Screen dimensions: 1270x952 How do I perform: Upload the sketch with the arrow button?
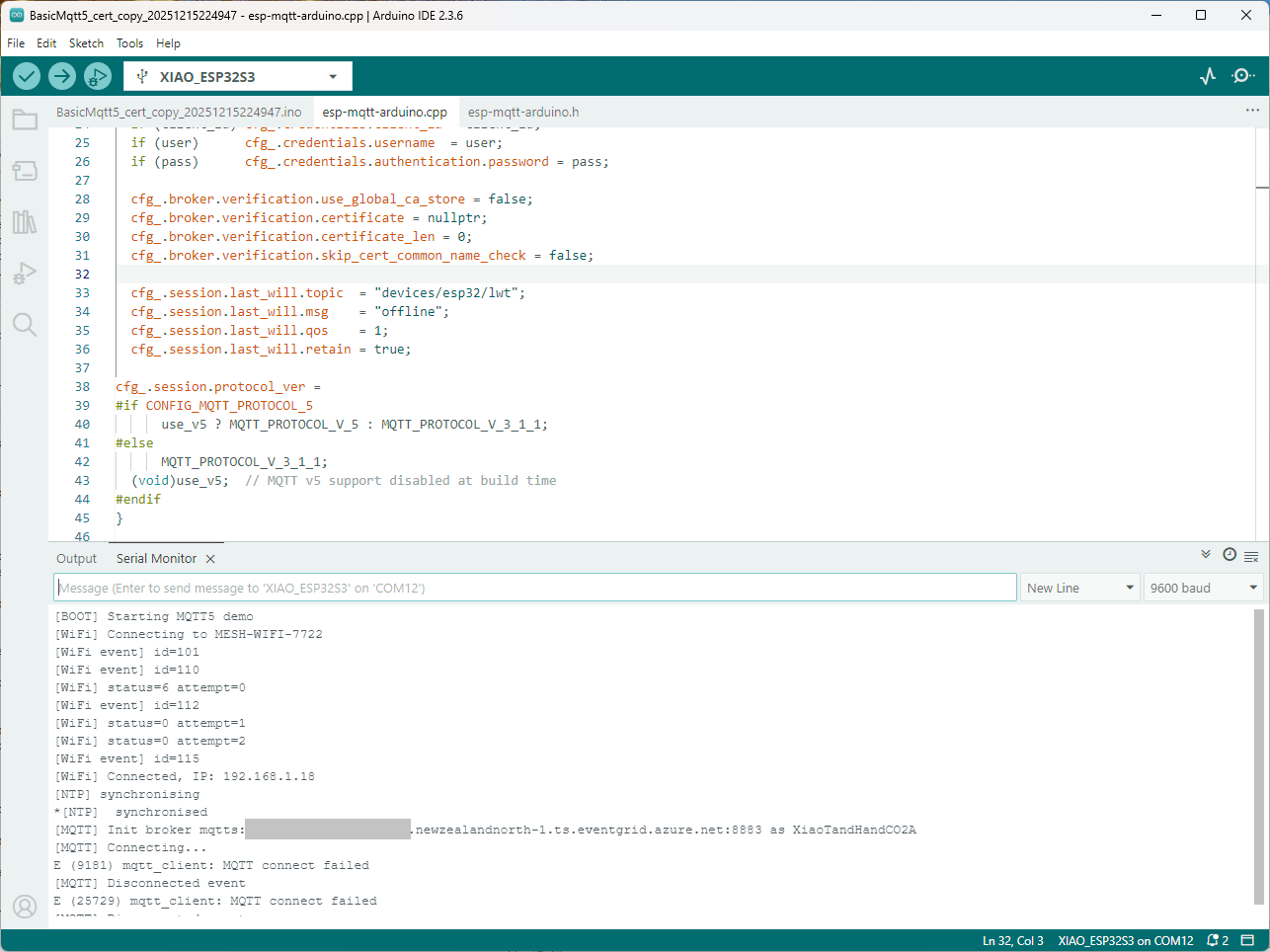(62, 76)
